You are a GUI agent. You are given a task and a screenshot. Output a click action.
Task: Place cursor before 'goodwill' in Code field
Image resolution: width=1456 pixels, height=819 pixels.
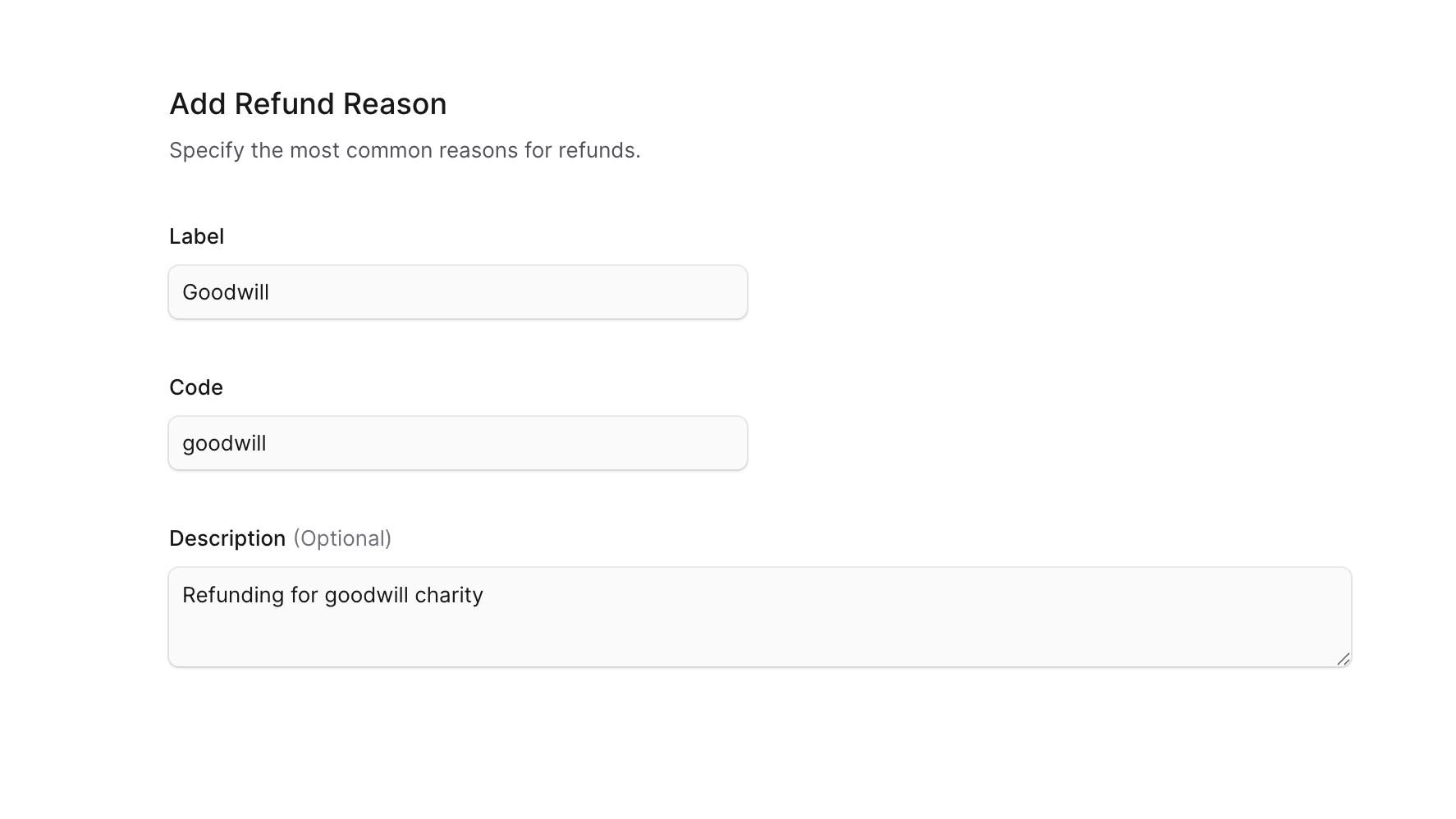point(184,443)
